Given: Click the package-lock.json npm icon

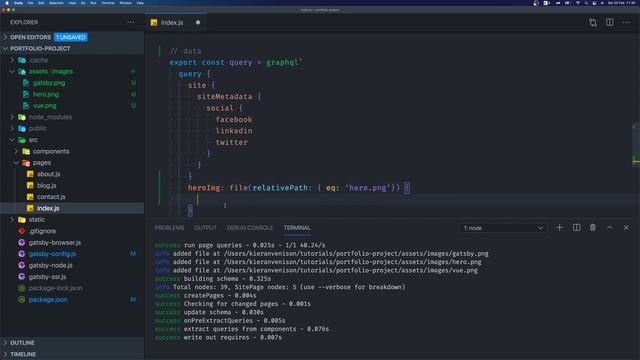Looking at the screenshot, I should (22, 288).
